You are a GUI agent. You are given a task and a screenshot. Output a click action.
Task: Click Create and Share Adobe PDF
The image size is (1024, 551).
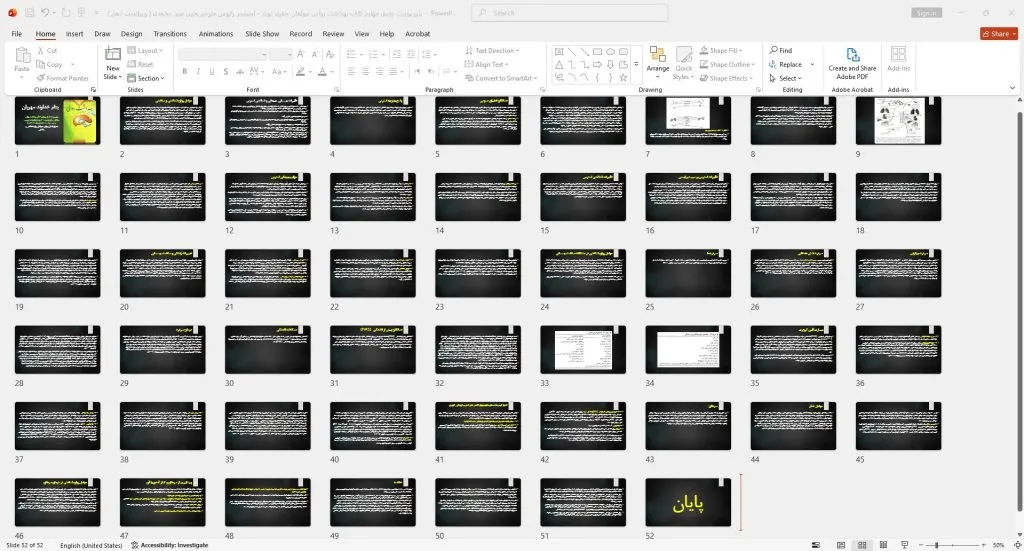(x=852, y=63)
